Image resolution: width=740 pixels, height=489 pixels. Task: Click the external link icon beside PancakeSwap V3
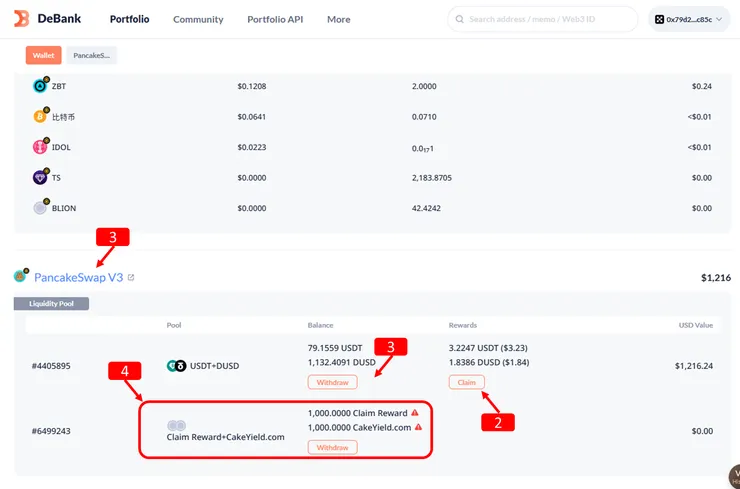pyautogui.click(x=131, y=278)
